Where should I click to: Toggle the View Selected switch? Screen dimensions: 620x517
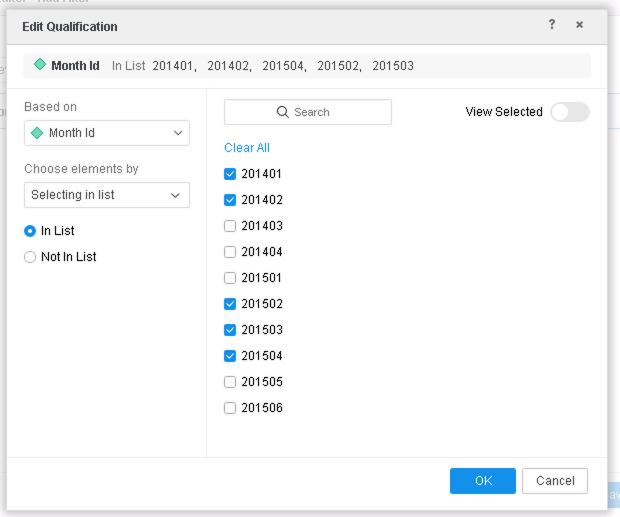pyautogui.click(x=569, y=112)
